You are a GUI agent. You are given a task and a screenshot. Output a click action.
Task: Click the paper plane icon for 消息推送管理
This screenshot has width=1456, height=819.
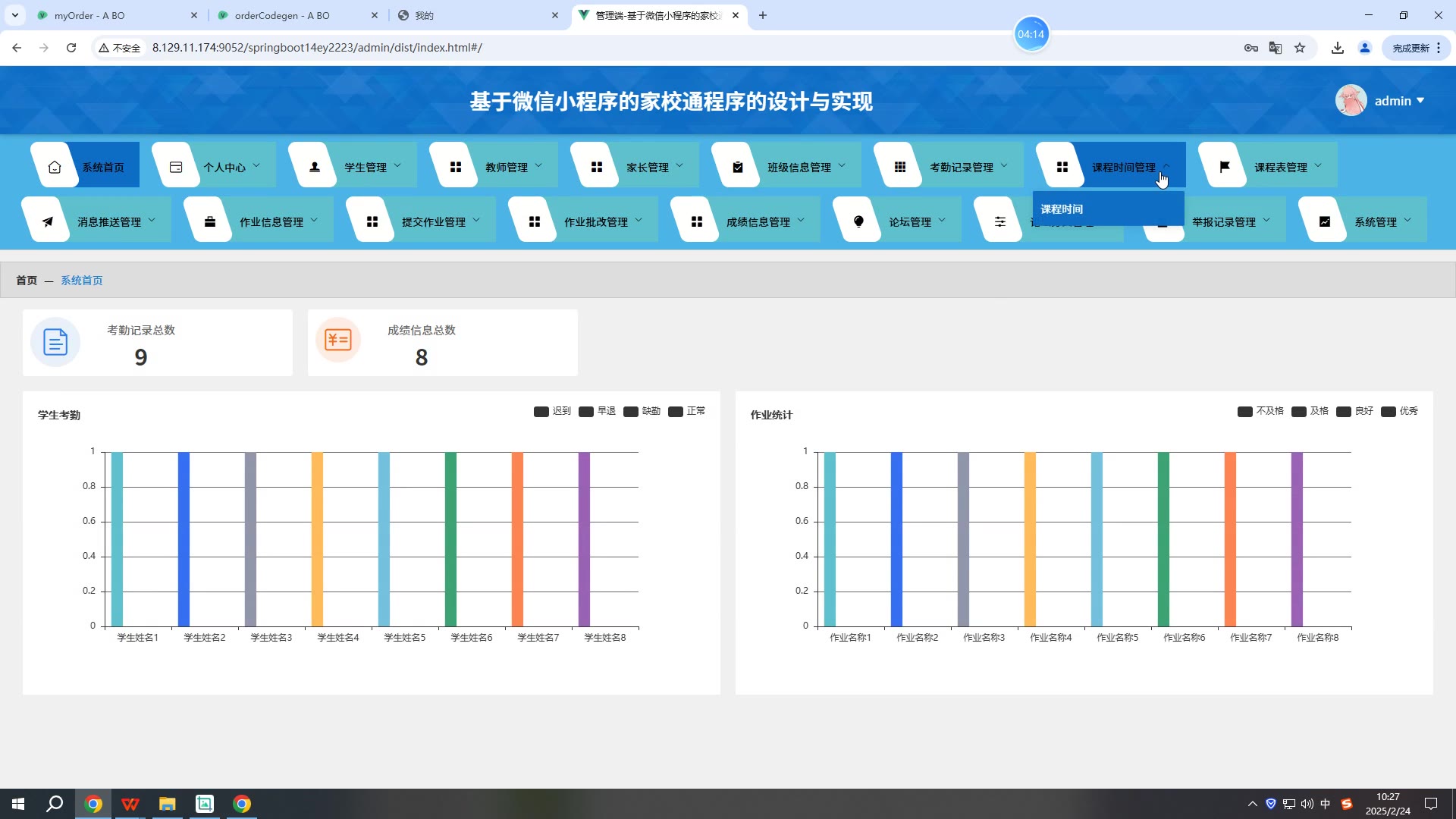coord(48,221)
